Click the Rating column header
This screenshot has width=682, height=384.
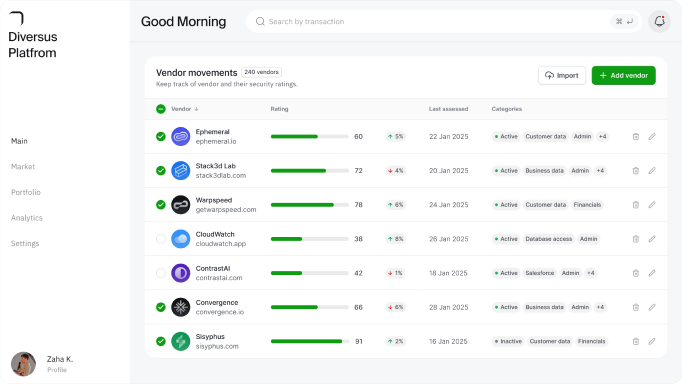coord(279,109)
